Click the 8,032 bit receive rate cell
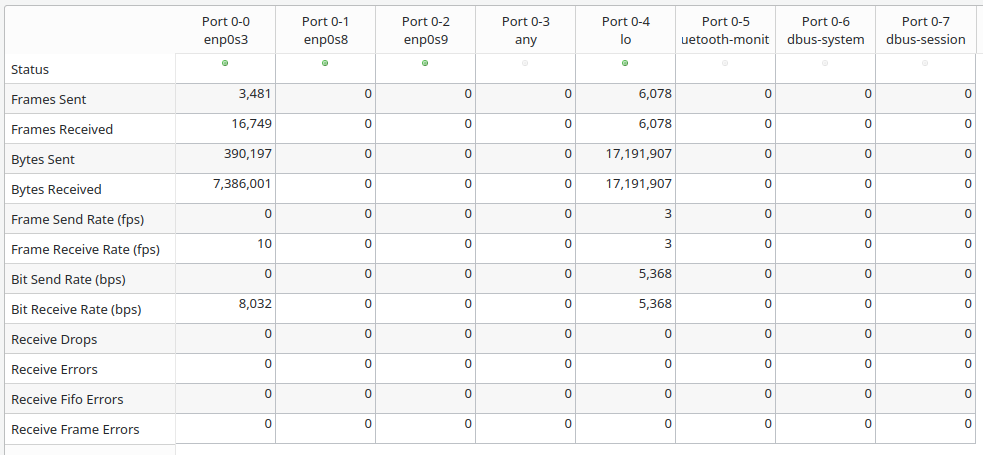Image resolution: width=983 pixels, height=455 pixels. [x=252, y=304]
